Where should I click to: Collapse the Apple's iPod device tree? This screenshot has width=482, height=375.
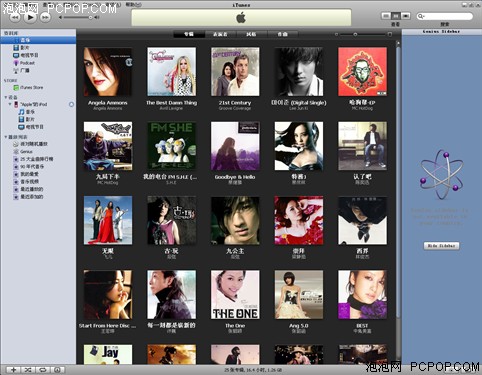coord(10,104)
